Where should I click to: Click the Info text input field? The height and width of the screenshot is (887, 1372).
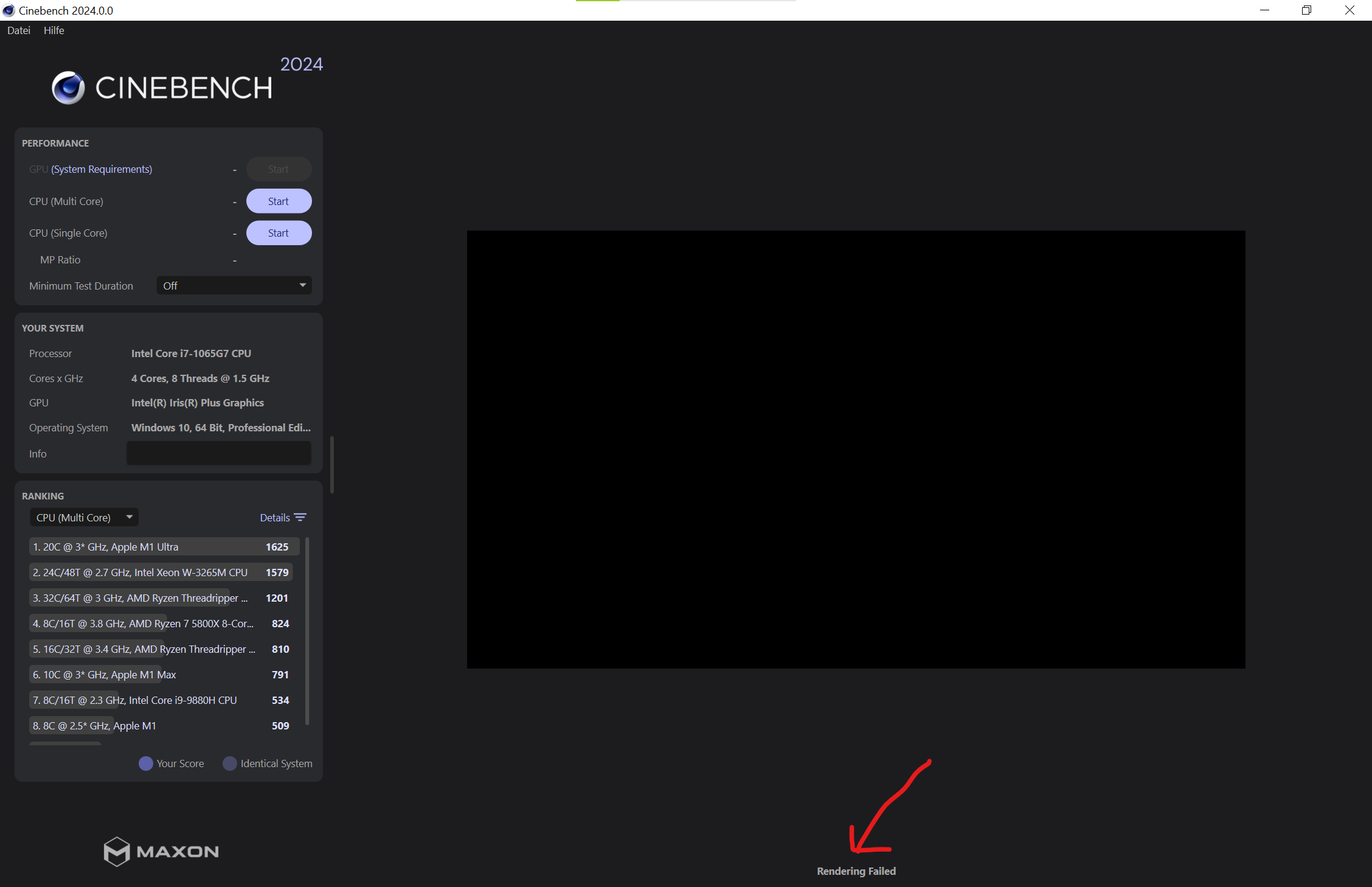tap(219, 453)
